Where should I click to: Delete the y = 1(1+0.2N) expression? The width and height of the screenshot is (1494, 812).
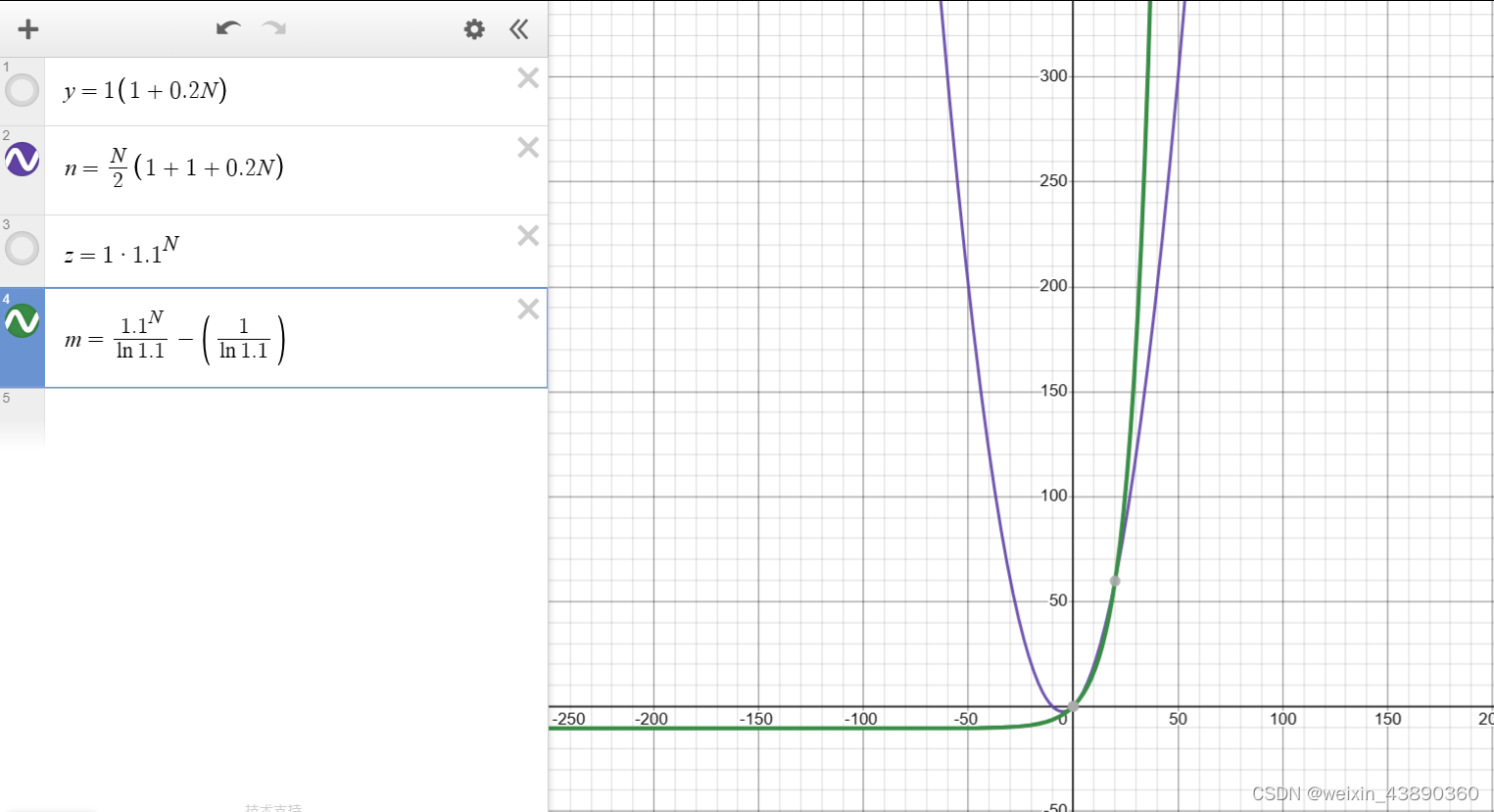(x=528, y=78)
